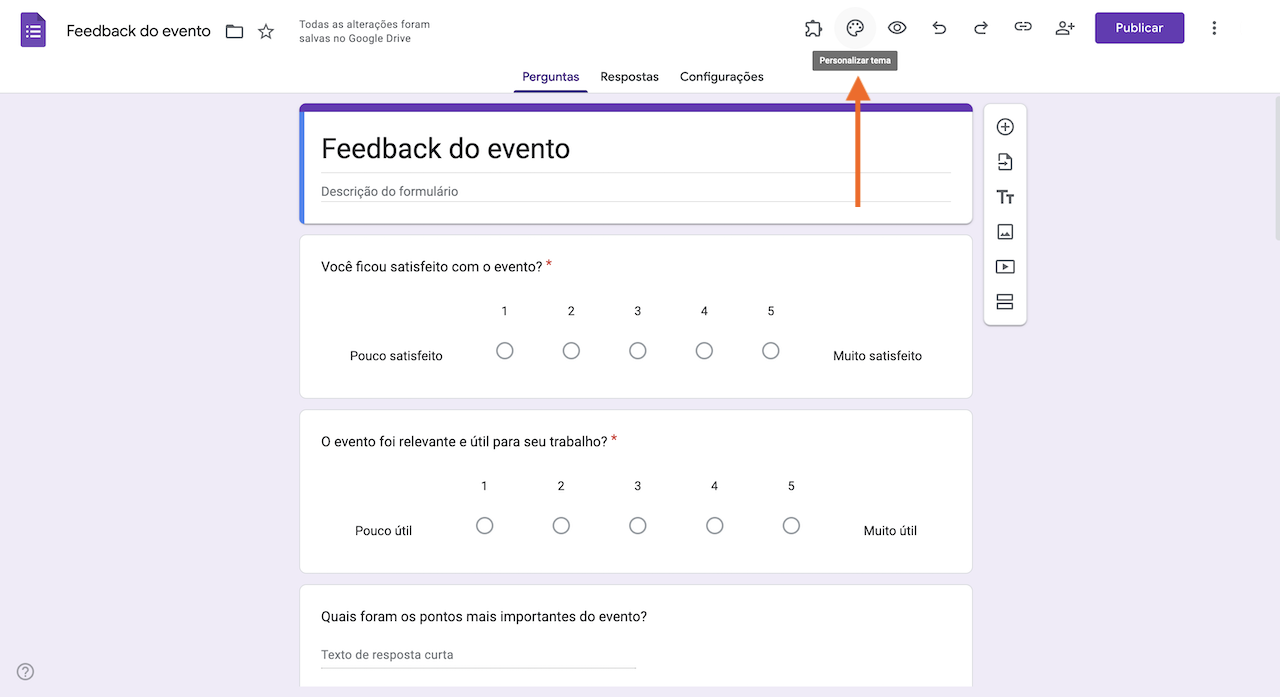
Task: Add a question with the plus circle icon
Action: coord(1005,127)
